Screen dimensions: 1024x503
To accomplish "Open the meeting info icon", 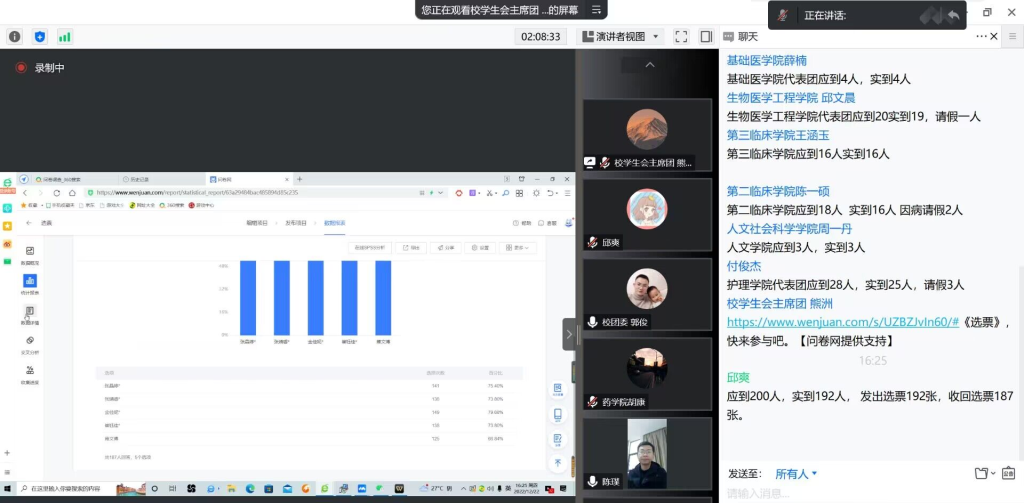I will click(x=15, y=36).
